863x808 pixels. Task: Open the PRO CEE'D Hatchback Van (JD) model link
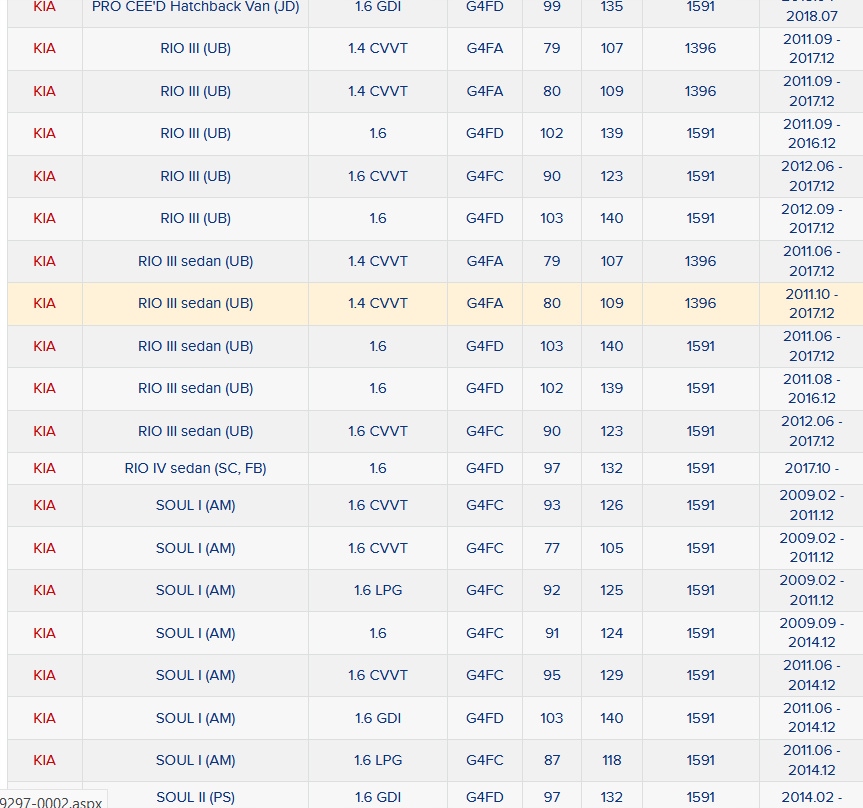click(195, 7)
